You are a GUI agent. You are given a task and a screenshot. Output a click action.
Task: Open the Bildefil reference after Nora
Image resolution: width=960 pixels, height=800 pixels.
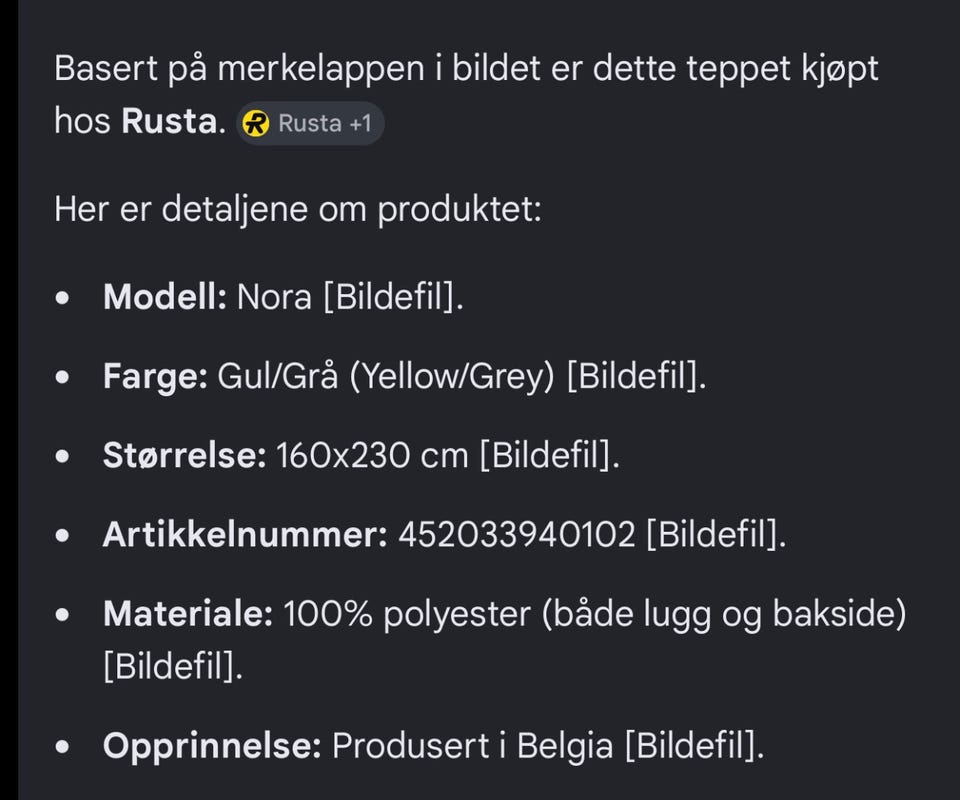click(393, 297)
